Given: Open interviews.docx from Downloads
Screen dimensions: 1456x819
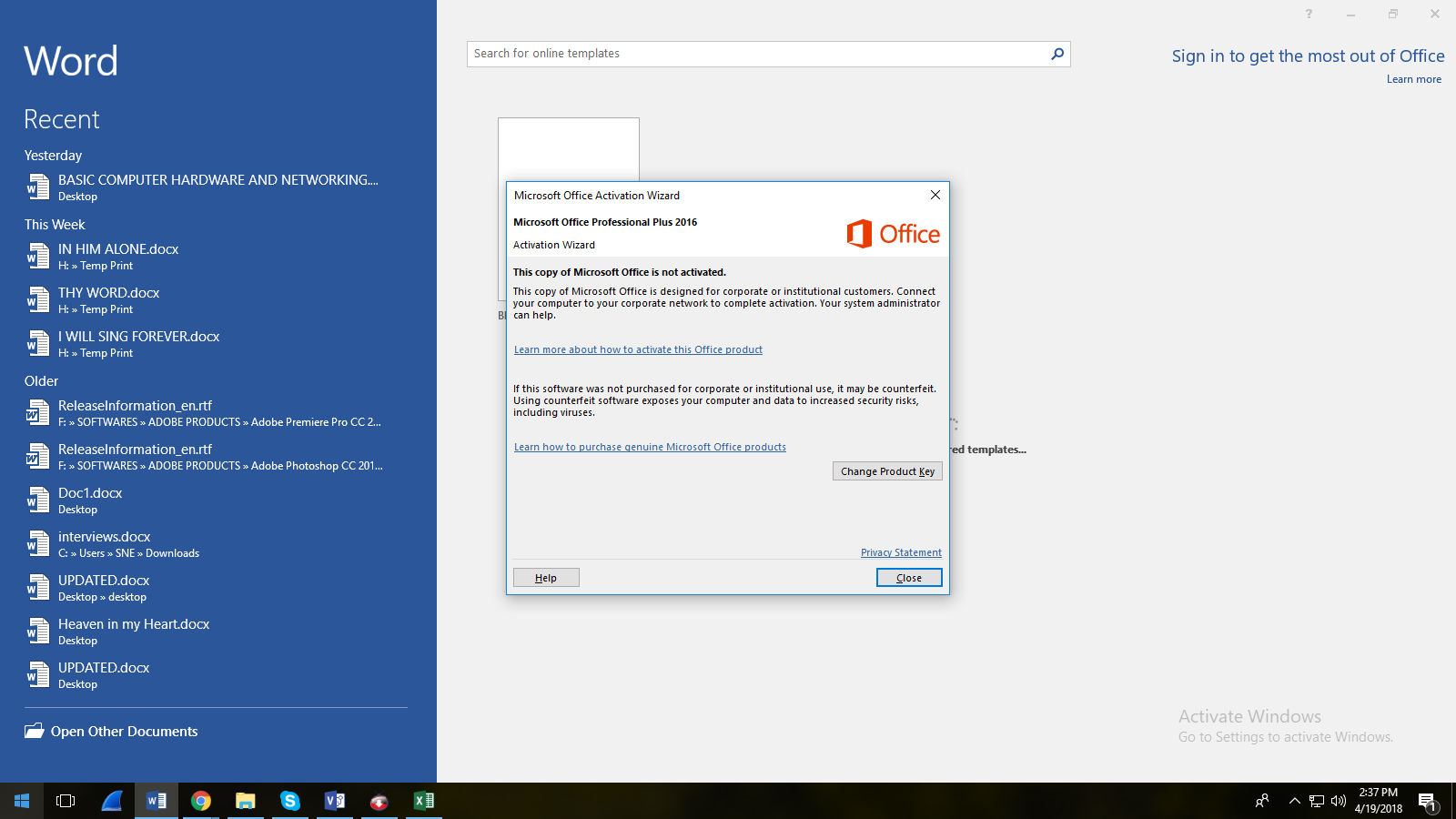Looking at the screenshot, I should [218, 544].
